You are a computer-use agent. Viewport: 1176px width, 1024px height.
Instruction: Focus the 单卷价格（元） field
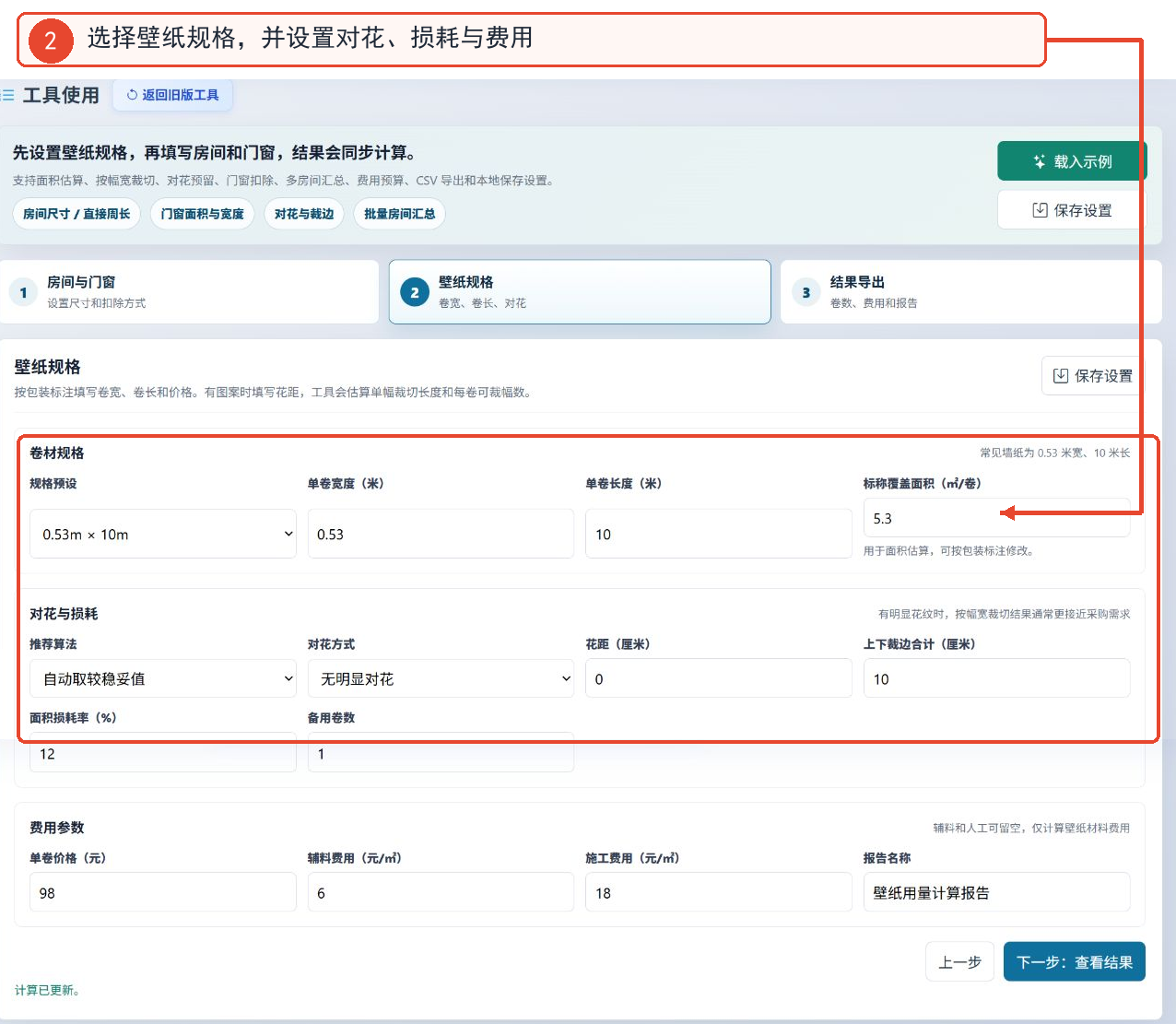point(163,892)
